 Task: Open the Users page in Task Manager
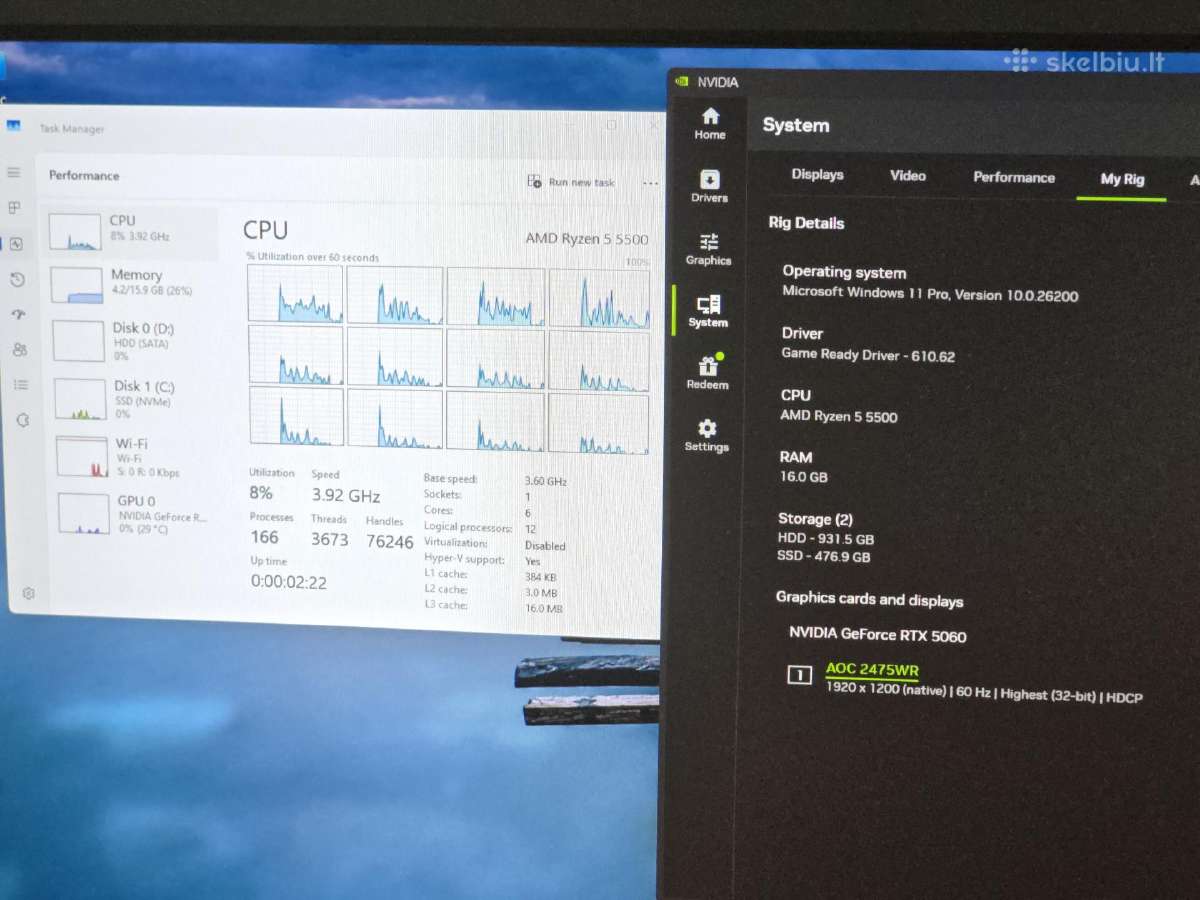tap(19, 349)
